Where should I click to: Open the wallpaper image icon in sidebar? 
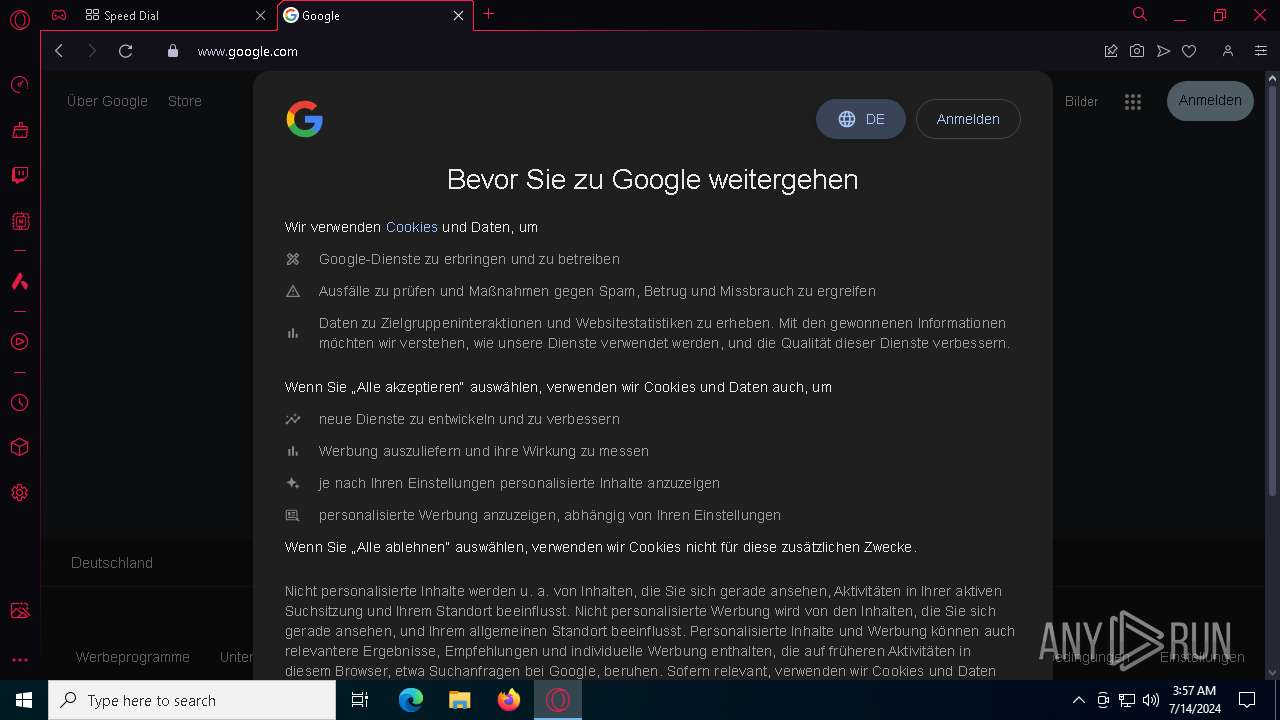pyautogui.click(x=19, y=611)
